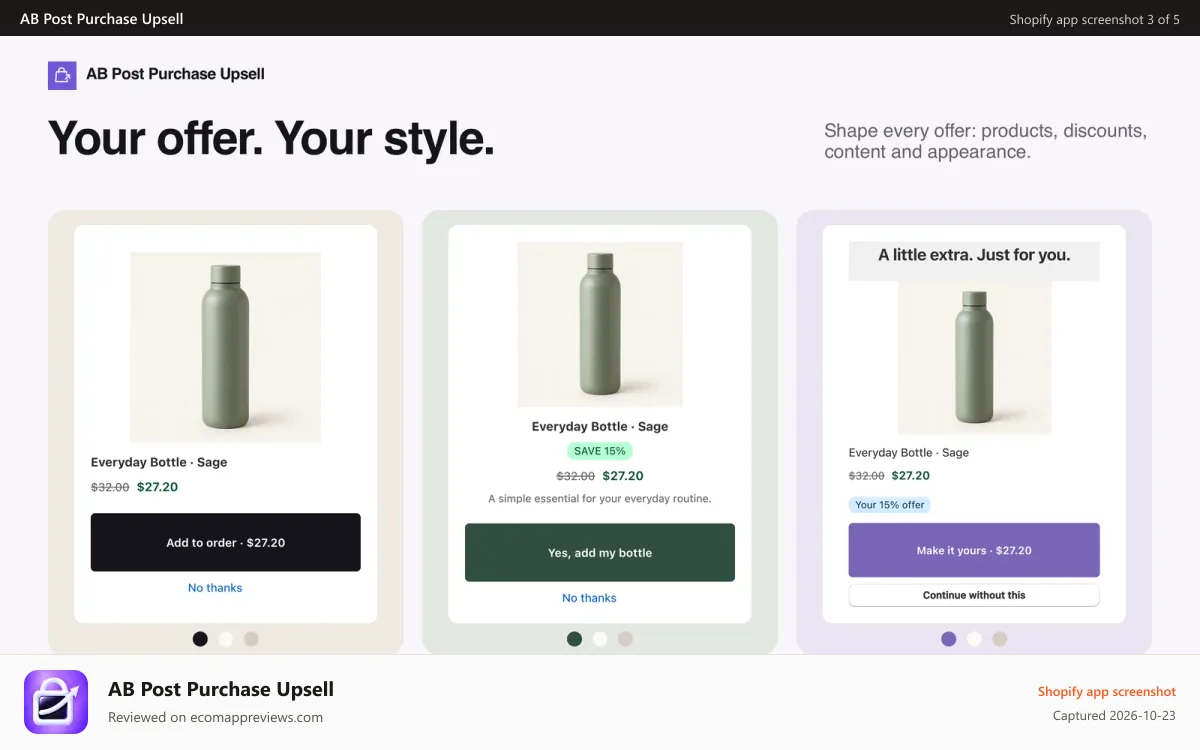Select the white color dot under the first card
1200x750 pixels.
point(226,639)
